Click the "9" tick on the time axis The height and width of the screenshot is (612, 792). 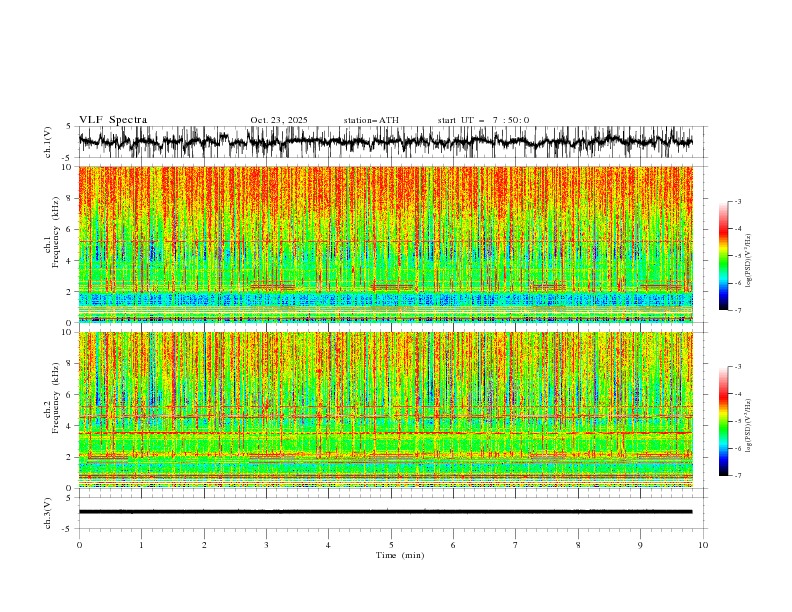click(x=640, y=545)
